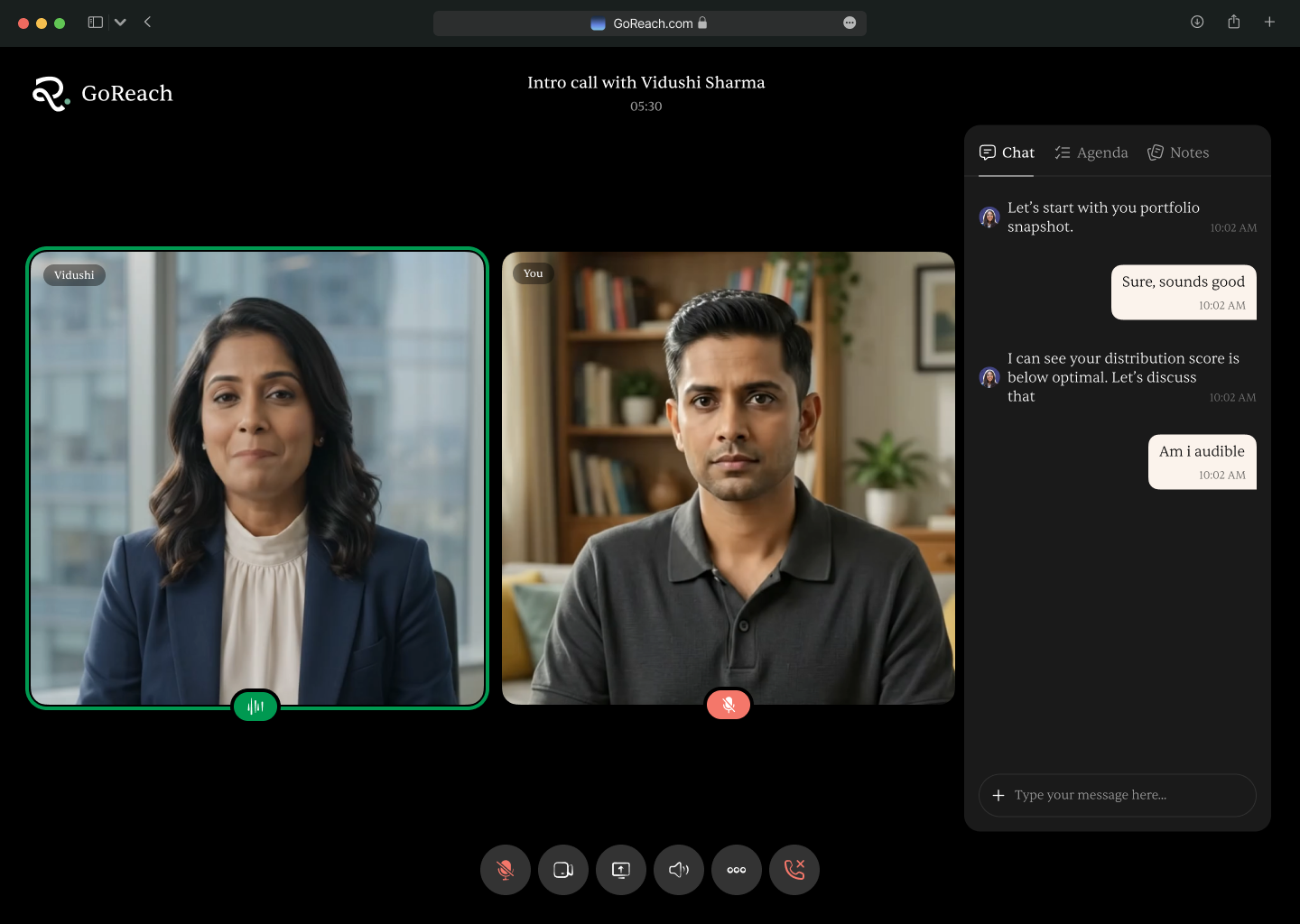This screenshot has width=1300, height=924.
Task: Unmute microphone in bottom call controls
Action: 506,870
